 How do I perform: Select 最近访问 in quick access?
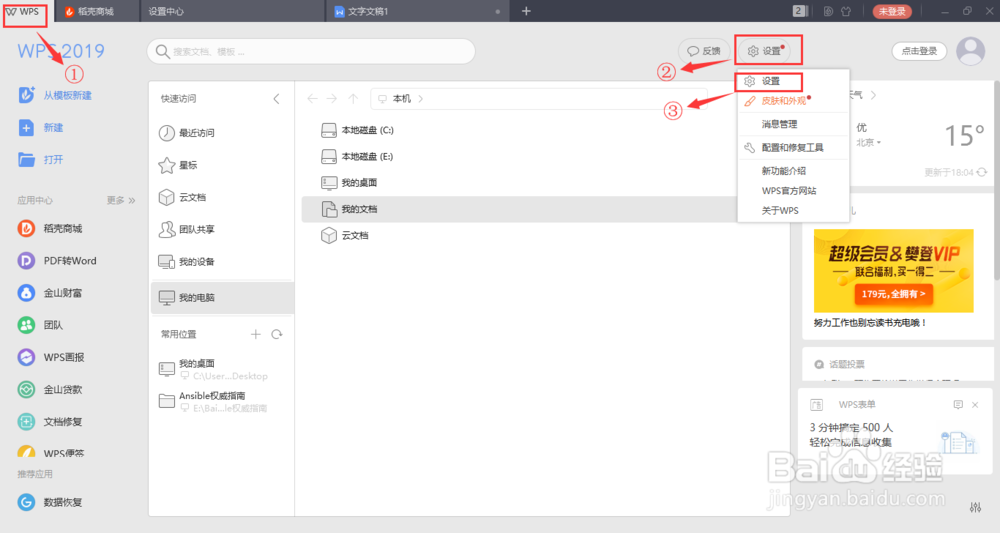(186, 133)
